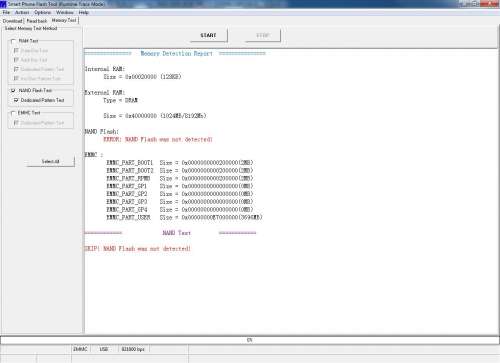This screenshot has height=363, width=500.
Task: Click the Memory Detection Report heading
Action: point(176,53)
